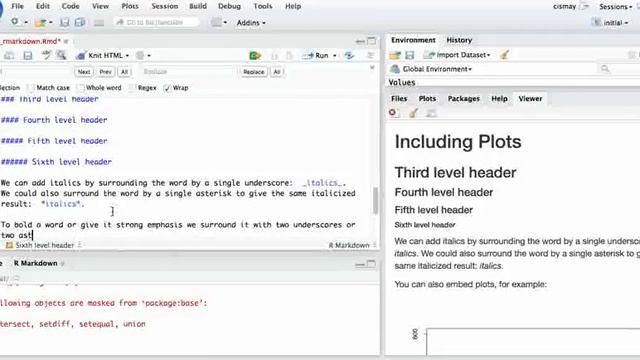640x360 pixels.
Task: Click the New File icon in the main toolbar
Action: click(x=15, y=22)
